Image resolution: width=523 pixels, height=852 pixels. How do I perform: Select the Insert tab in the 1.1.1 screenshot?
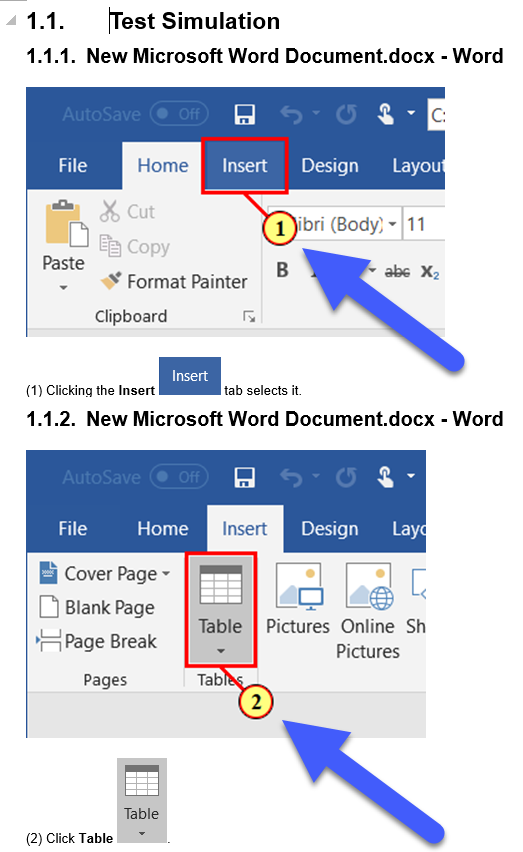[244, 165]
